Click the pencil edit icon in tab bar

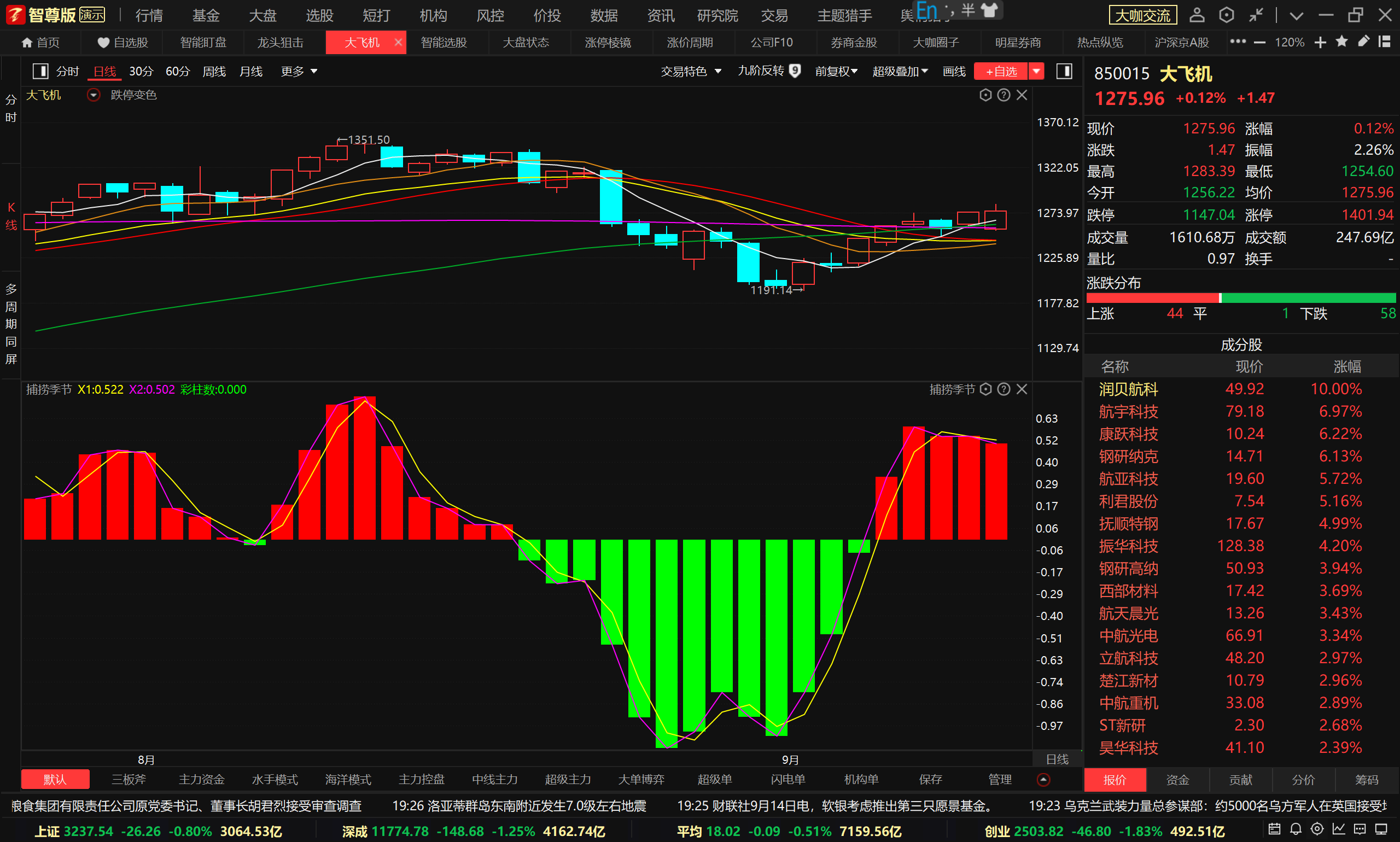[1363, 42]
